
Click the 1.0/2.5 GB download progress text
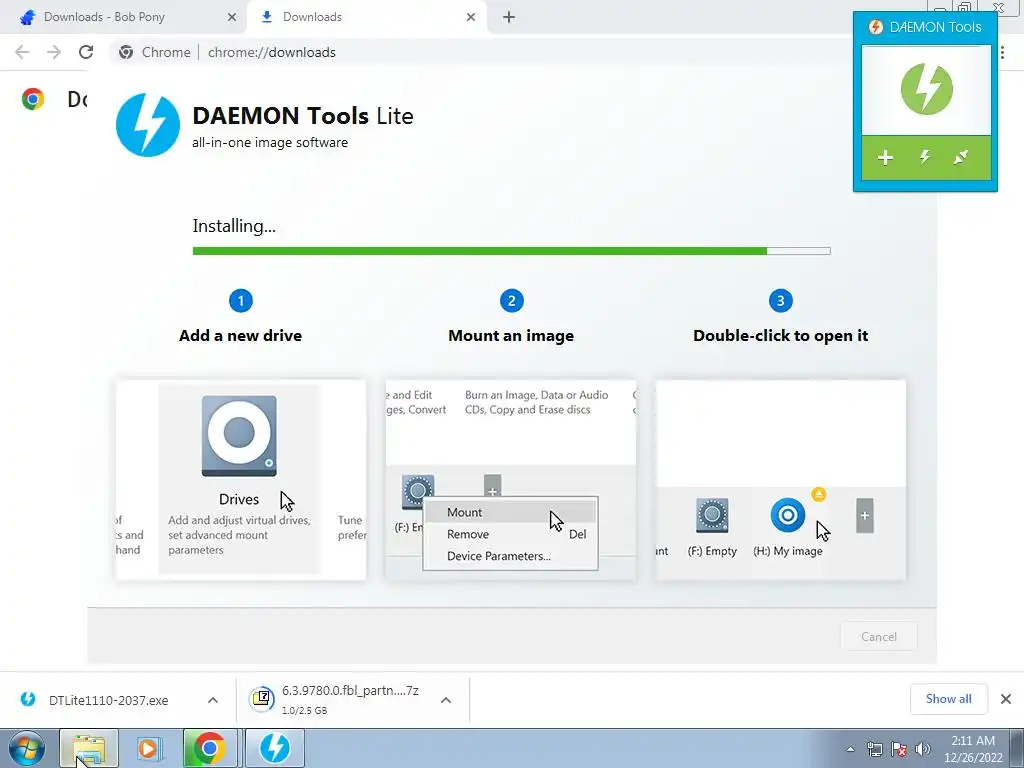point(304,710)
